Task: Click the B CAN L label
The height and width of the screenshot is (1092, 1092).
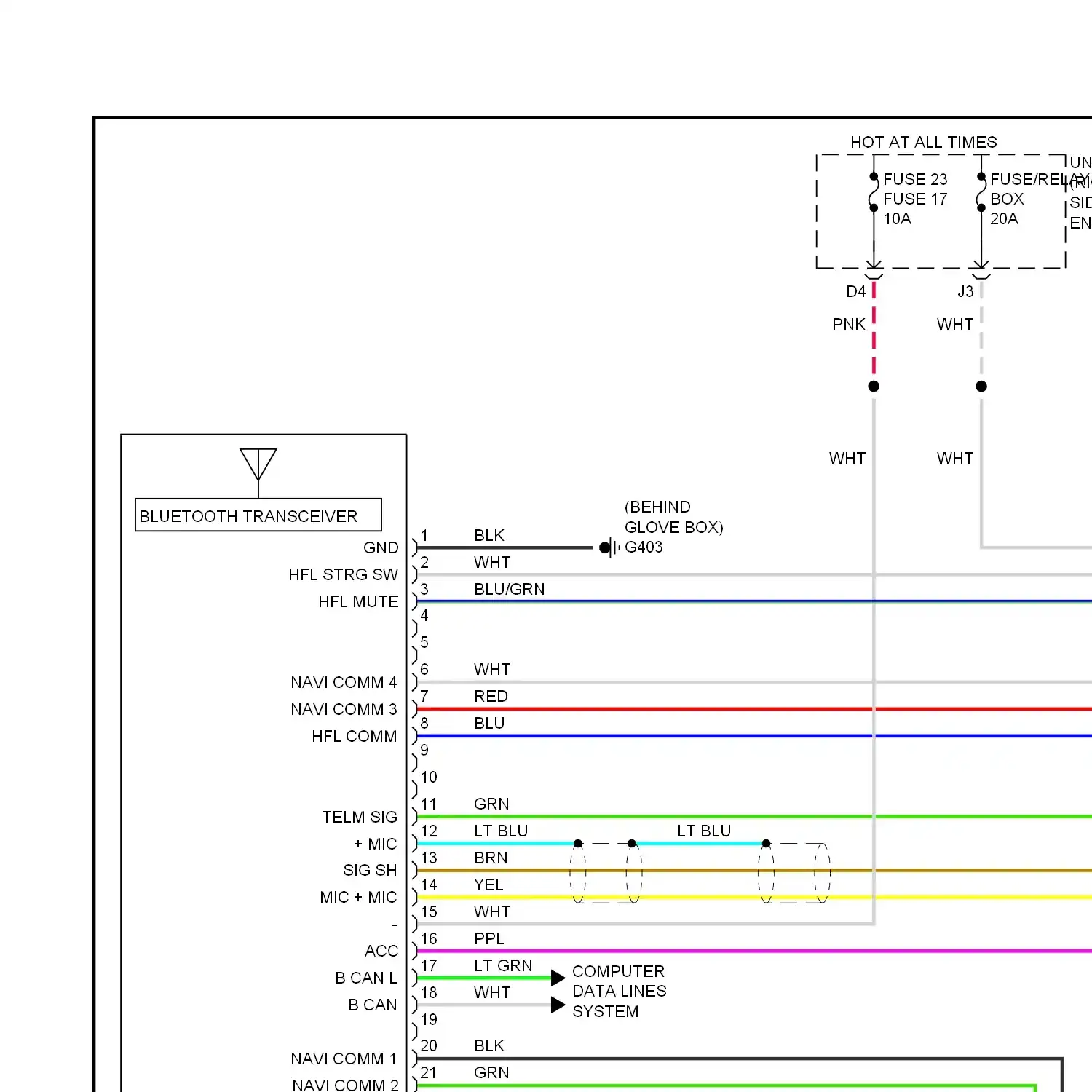Action: 366,978
